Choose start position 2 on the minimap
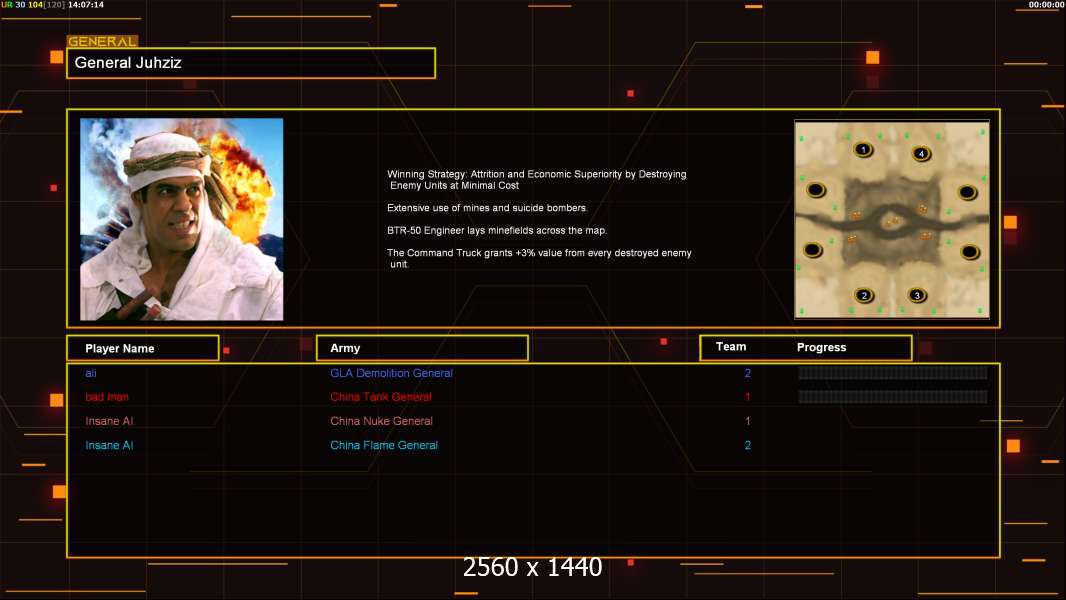The image size is (1066, 600). tap(864, 296)
